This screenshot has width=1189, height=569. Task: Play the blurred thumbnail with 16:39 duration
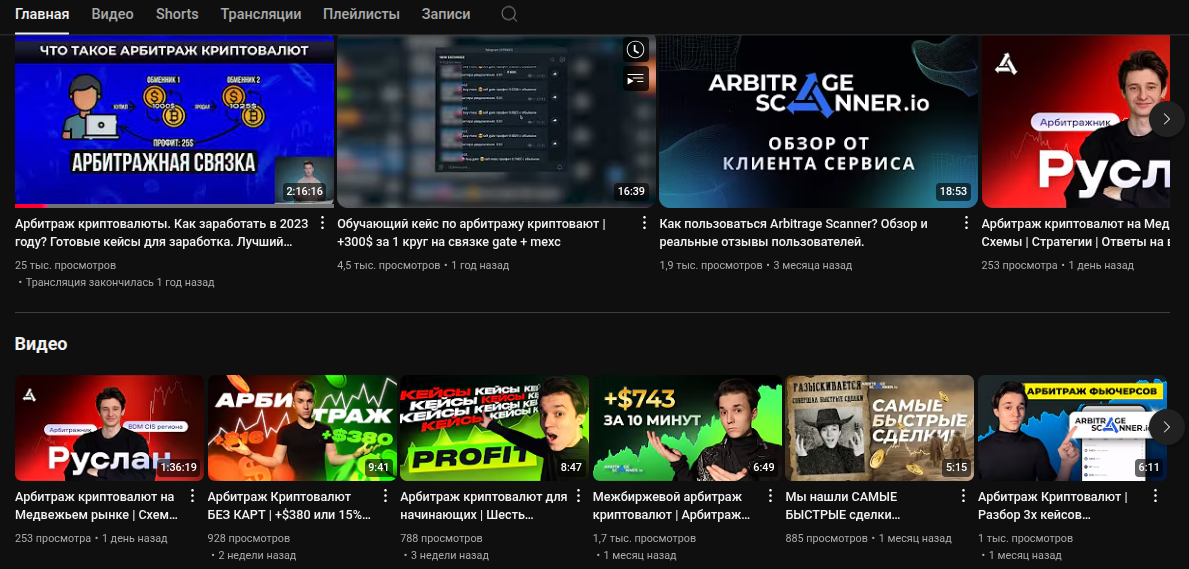click(496, 121)
